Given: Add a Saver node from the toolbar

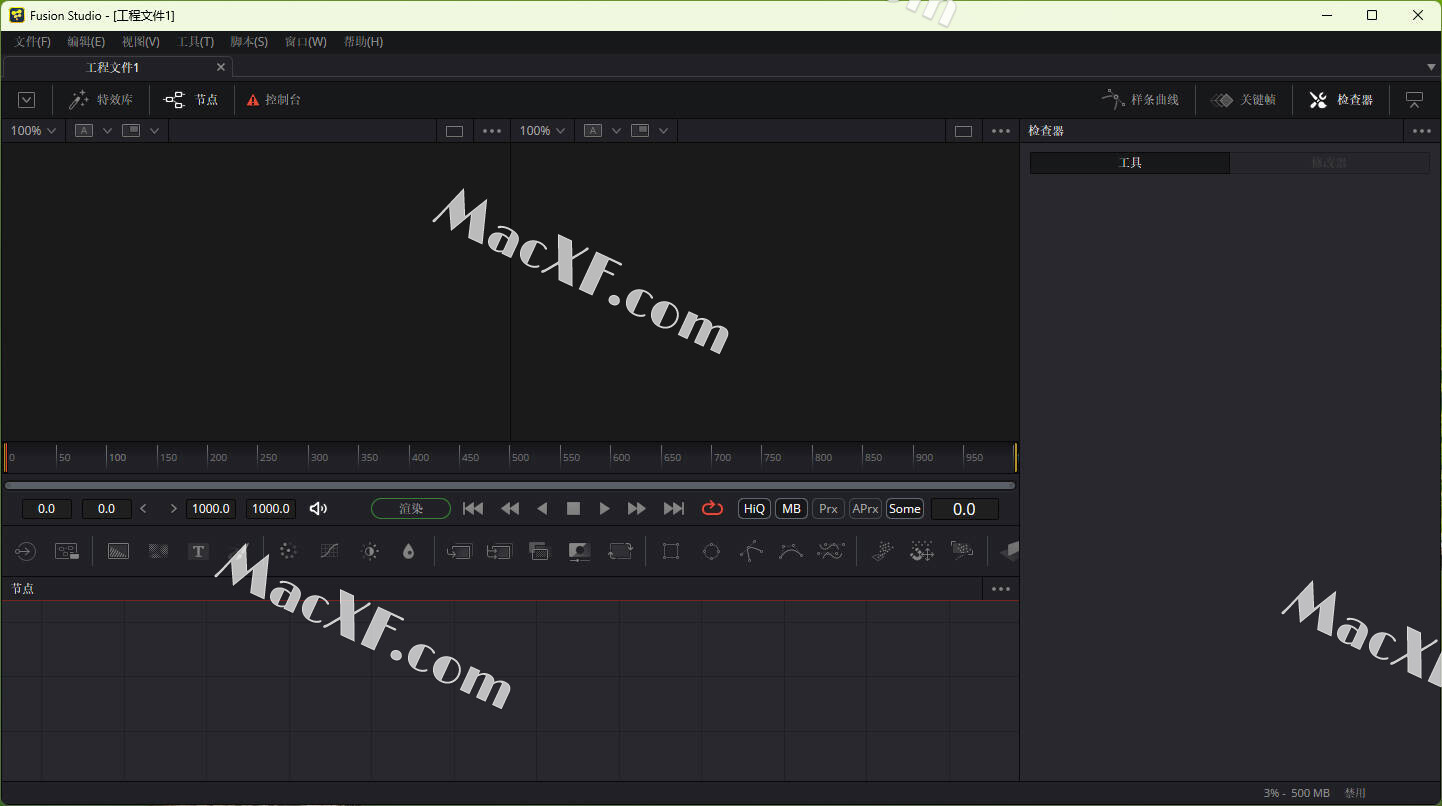Looking at the screenshot, I should [x=67, y=551].
